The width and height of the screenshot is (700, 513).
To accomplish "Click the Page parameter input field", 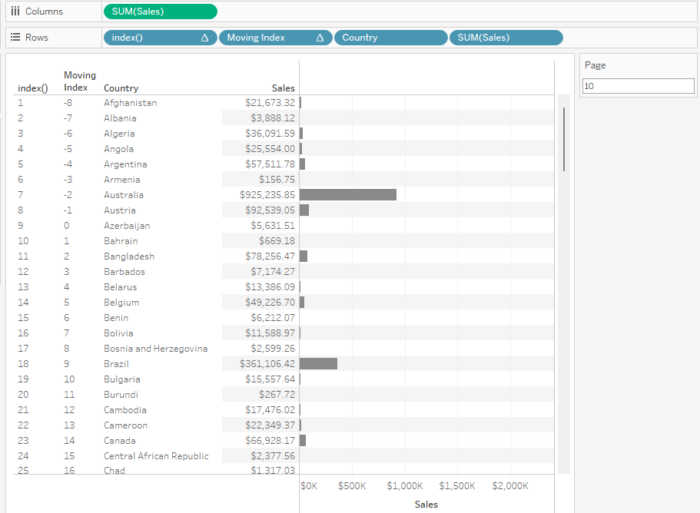I will click(x=637, y=87).
